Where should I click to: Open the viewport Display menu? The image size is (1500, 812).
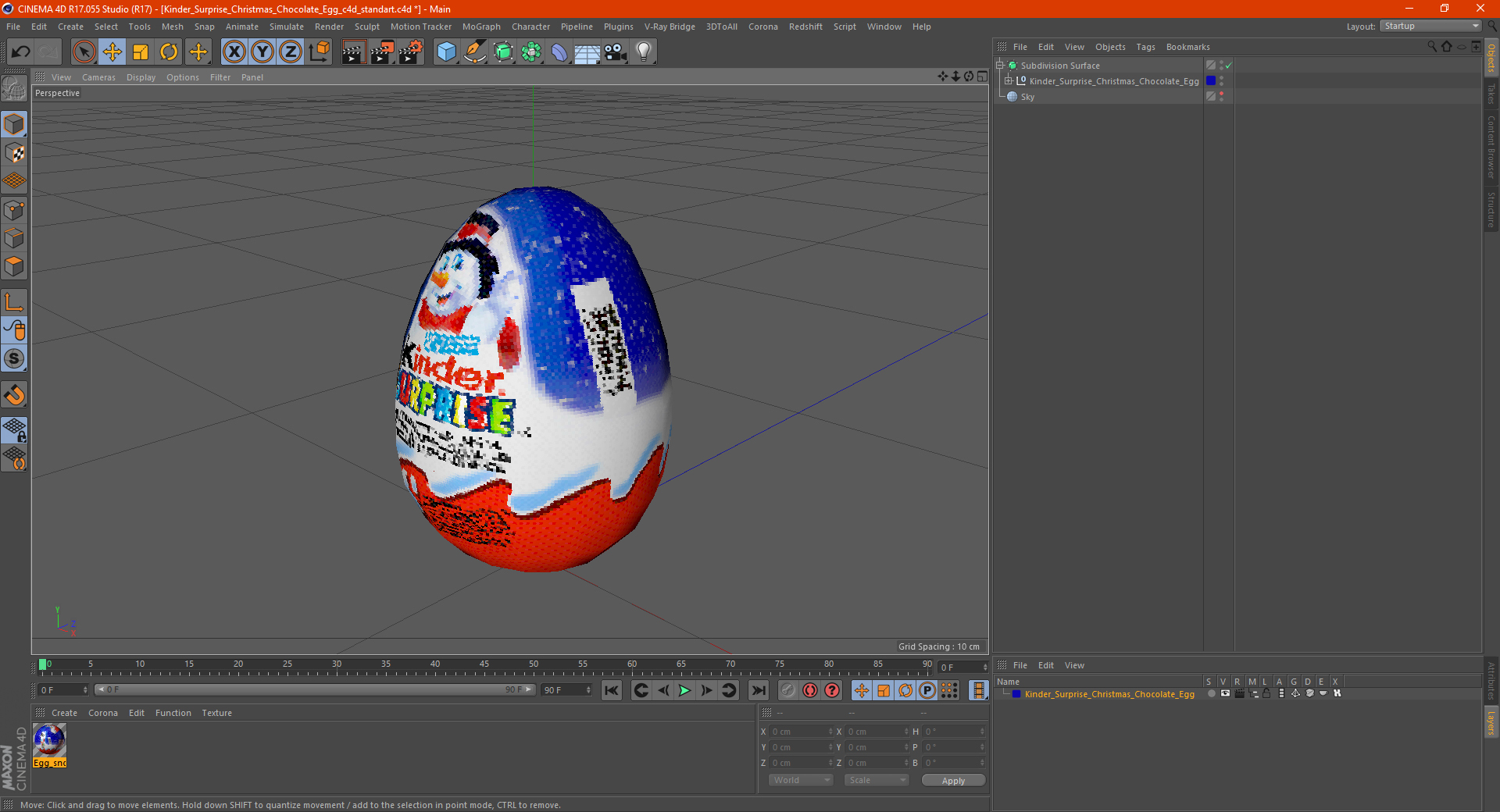(141, 77)
